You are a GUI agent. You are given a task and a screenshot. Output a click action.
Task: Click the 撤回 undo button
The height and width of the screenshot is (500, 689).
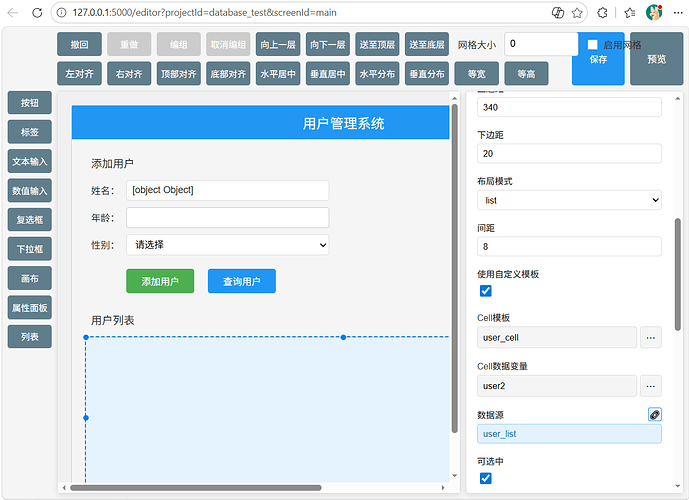coord(80,44)
